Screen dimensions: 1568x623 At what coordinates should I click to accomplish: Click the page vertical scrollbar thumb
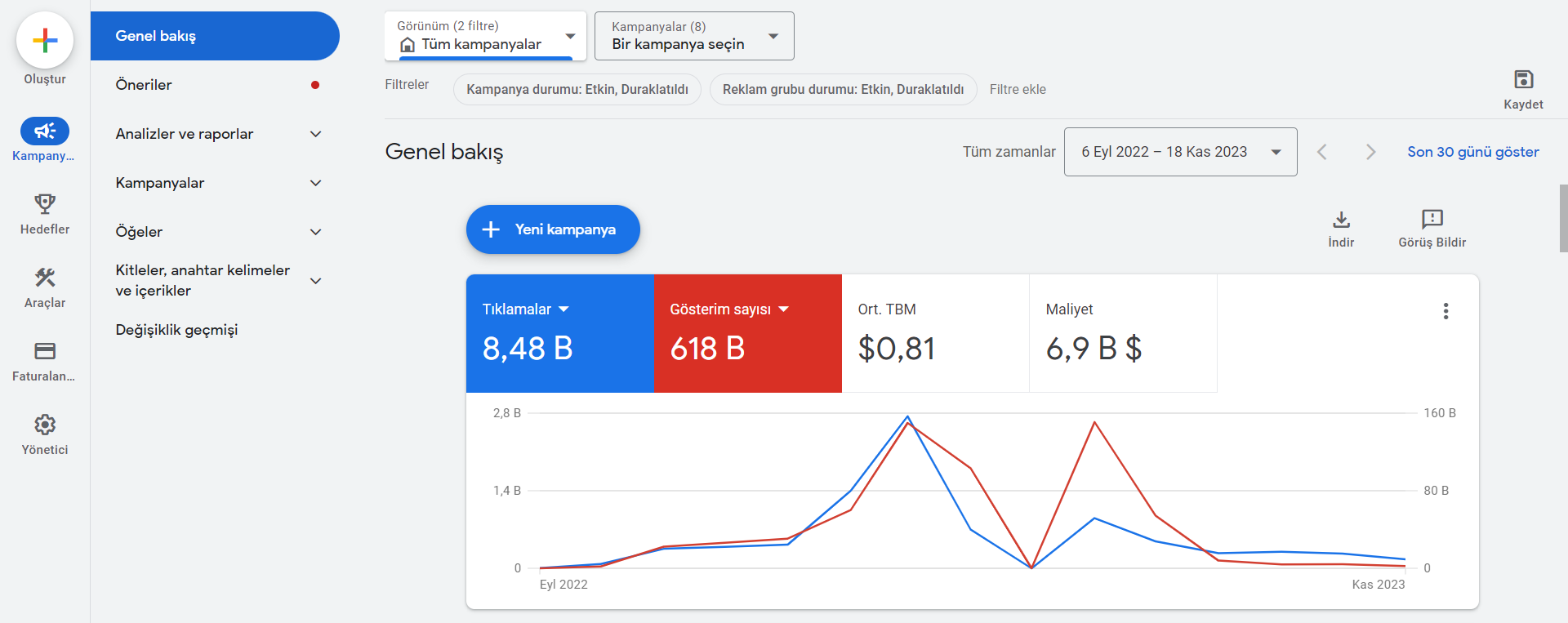tap(1563, 218)
